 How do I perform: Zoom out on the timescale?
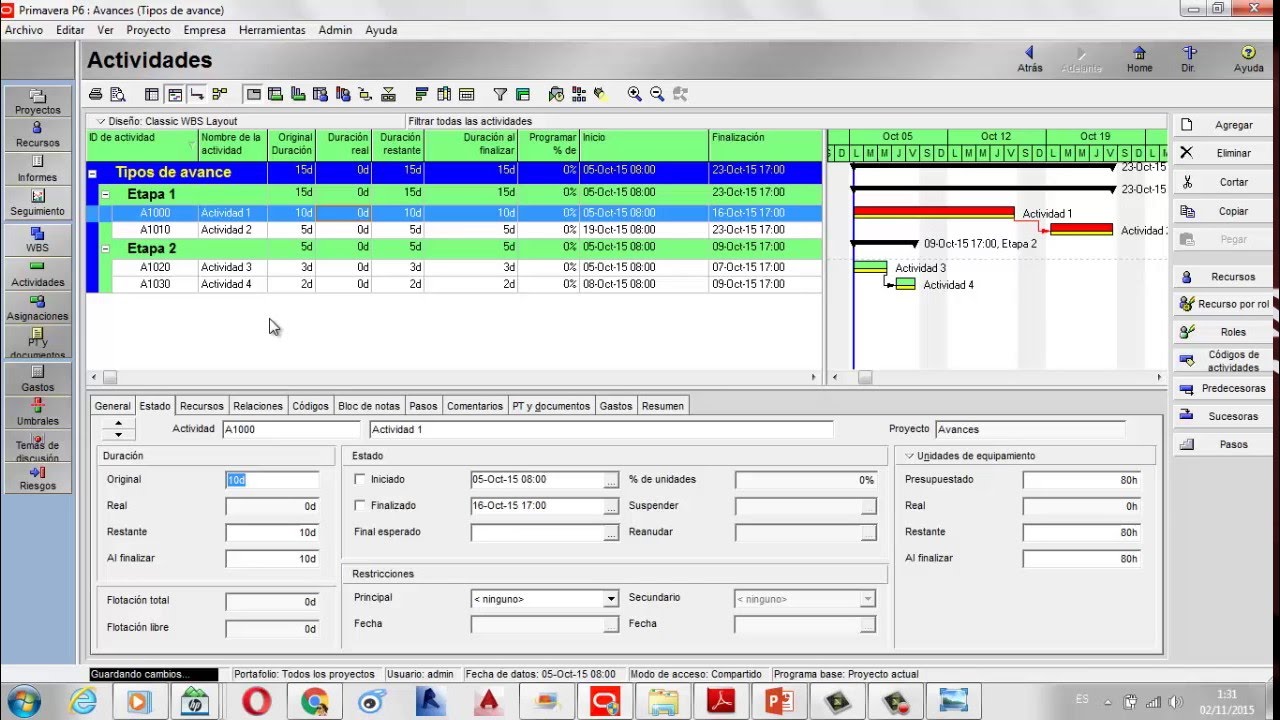tap(657, 94)
